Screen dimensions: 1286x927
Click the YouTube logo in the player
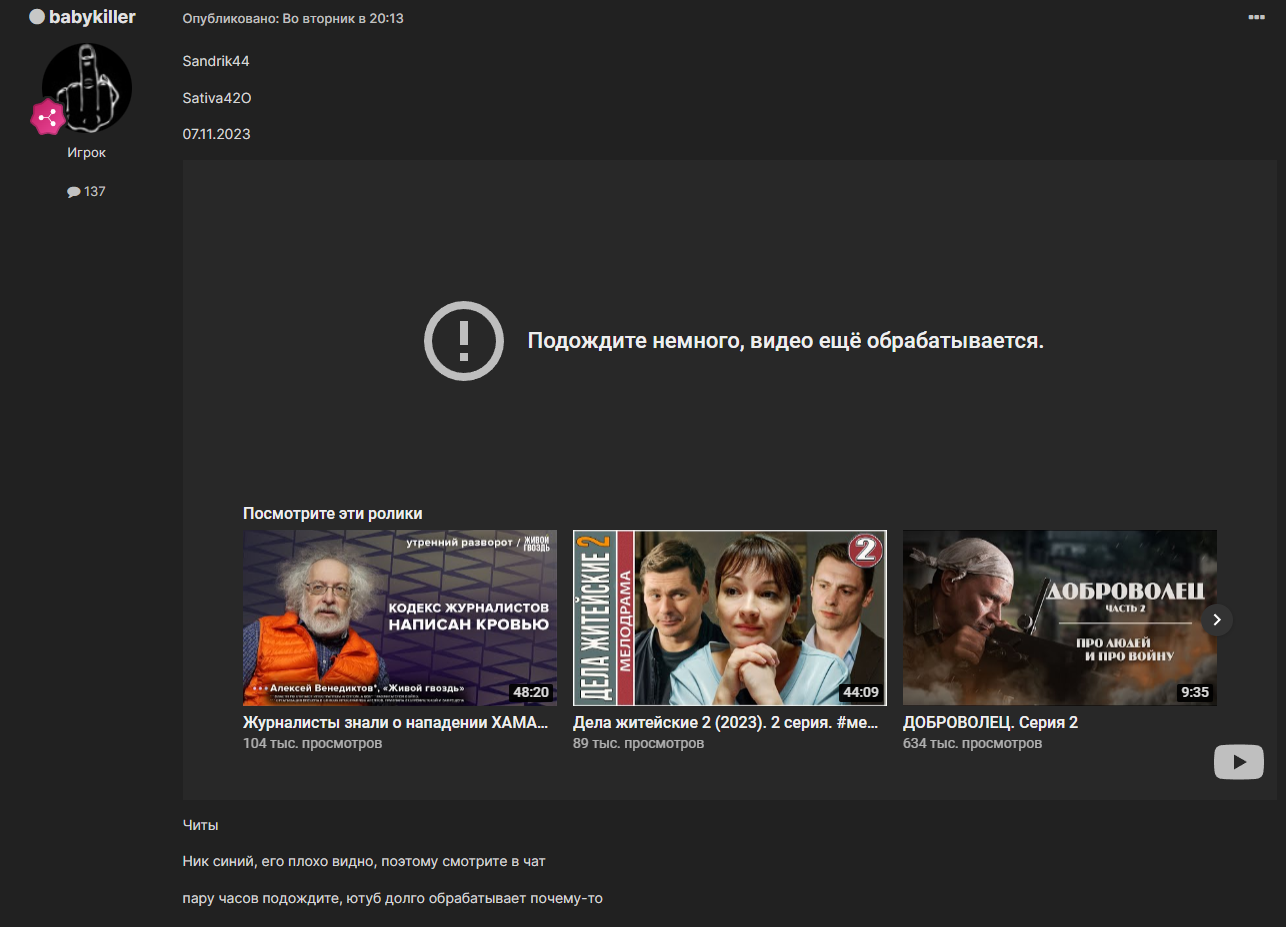coord(1238,762)
